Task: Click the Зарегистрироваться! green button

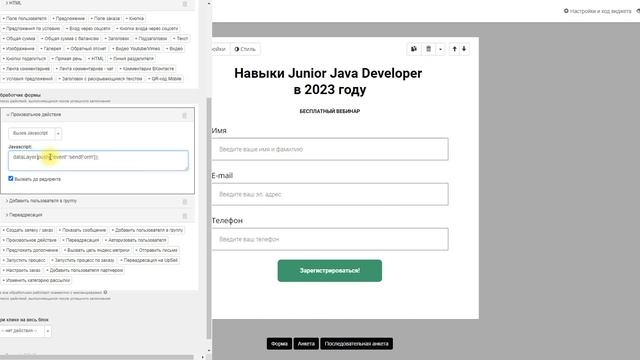Action: point(330,271)
